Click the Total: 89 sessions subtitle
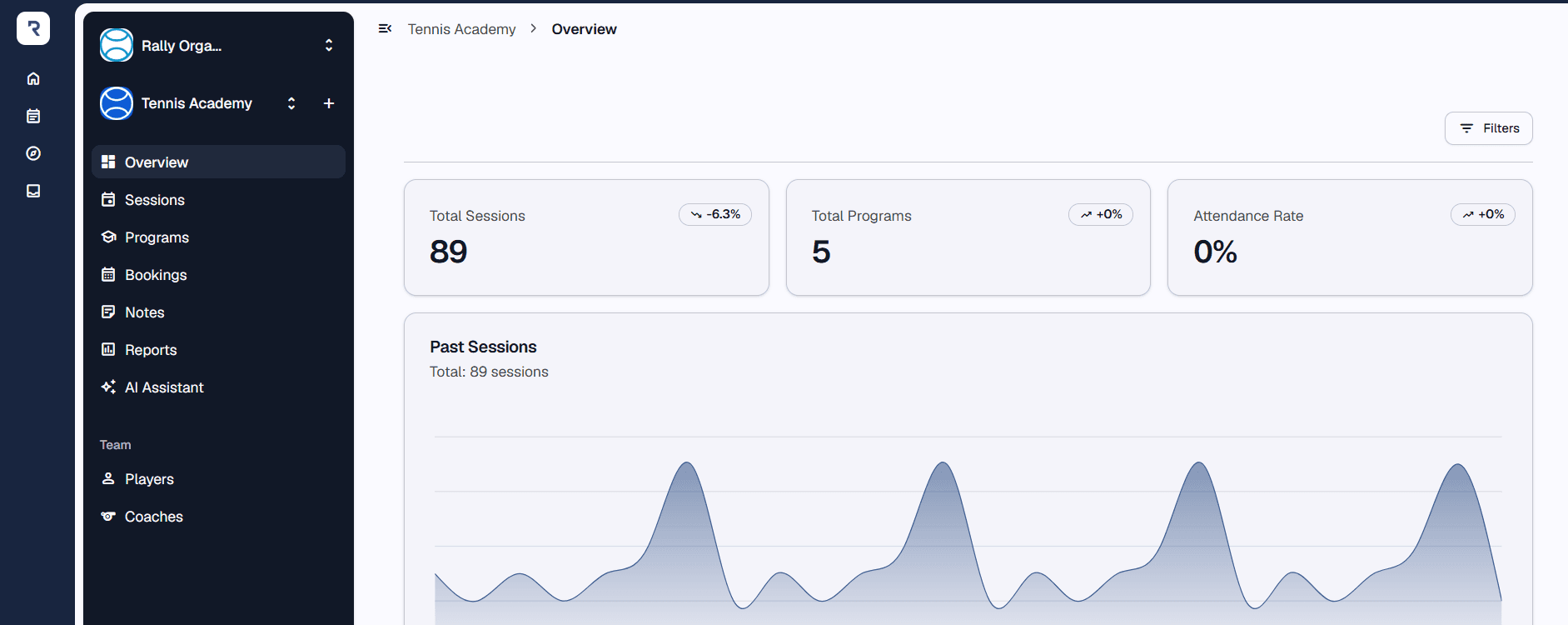 coord(489,372)
